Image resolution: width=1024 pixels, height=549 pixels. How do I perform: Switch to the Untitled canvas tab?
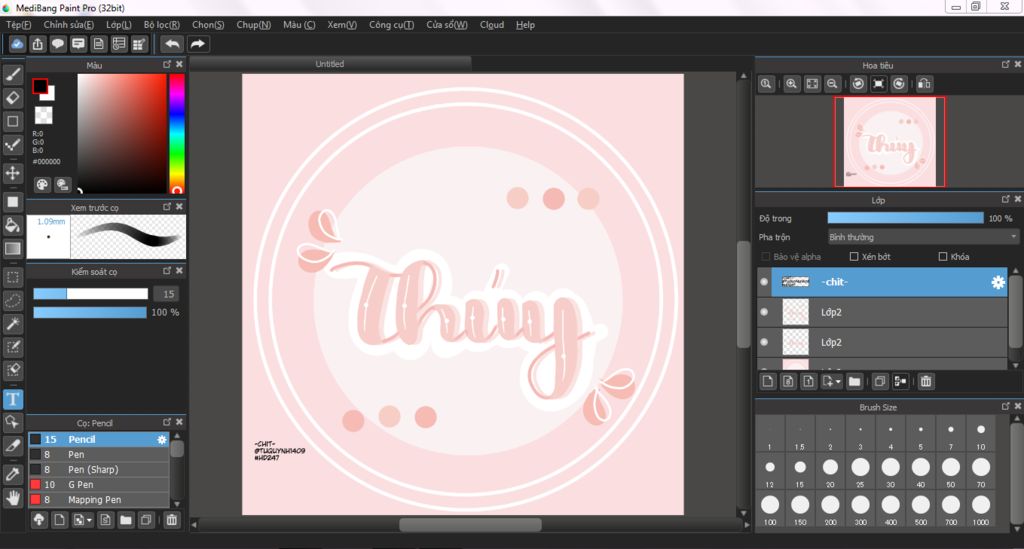pyautogui.click(x=330, y=64)
